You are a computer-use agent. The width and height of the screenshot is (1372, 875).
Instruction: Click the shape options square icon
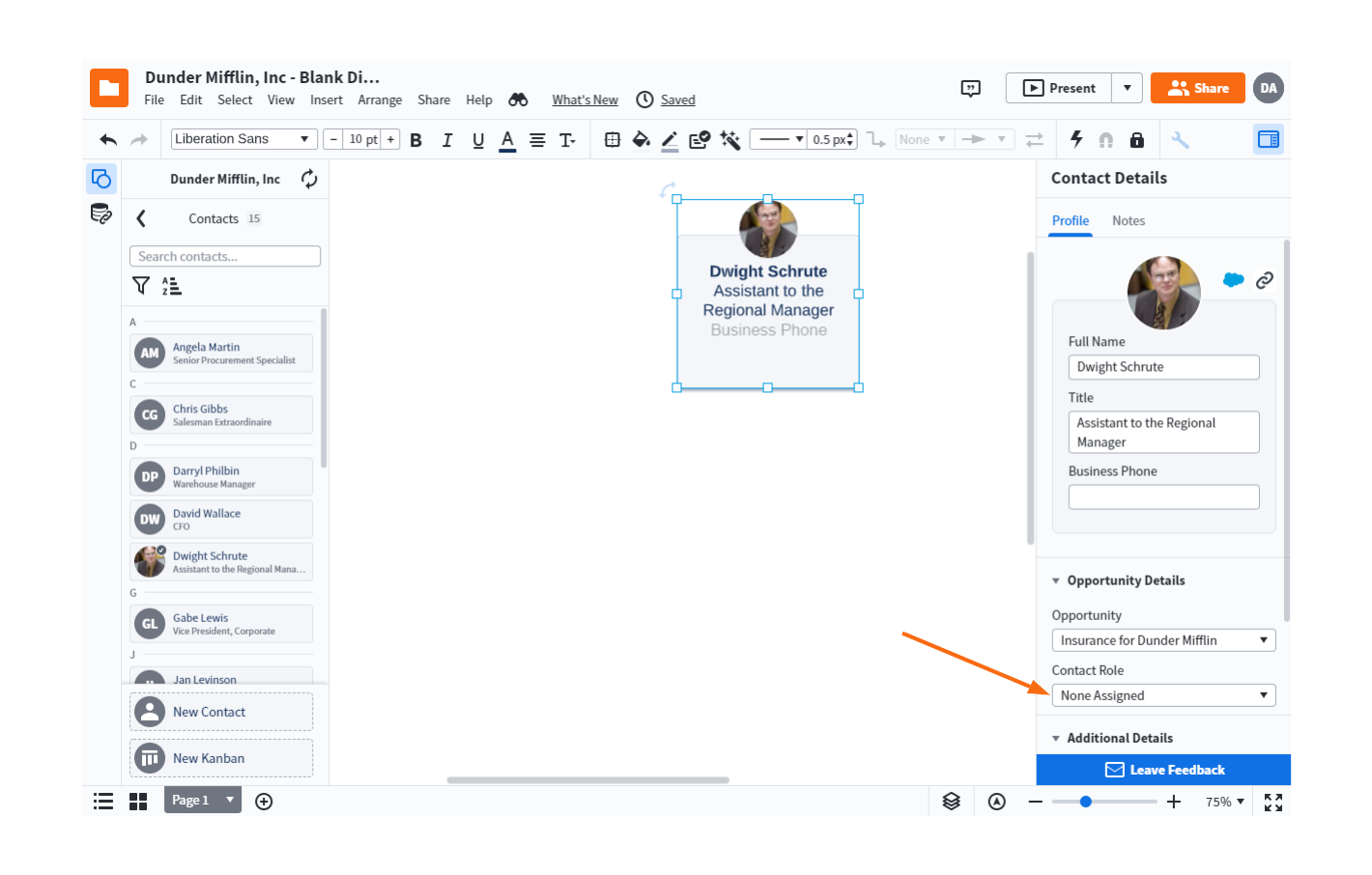[x=612, y=140]
